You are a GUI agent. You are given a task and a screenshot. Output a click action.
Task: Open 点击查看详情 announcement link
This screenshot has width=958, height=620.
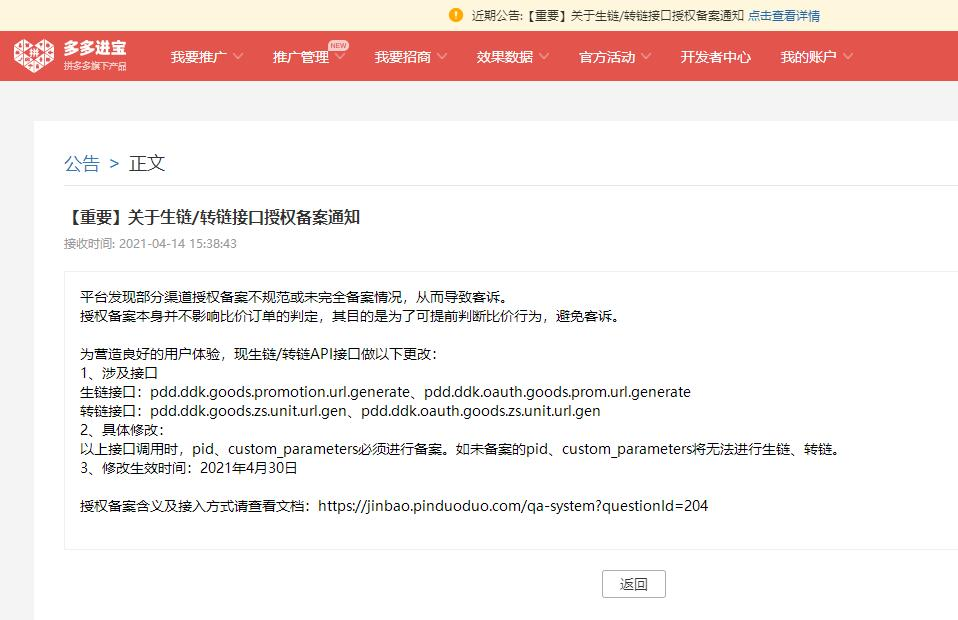tap(783, 16)
